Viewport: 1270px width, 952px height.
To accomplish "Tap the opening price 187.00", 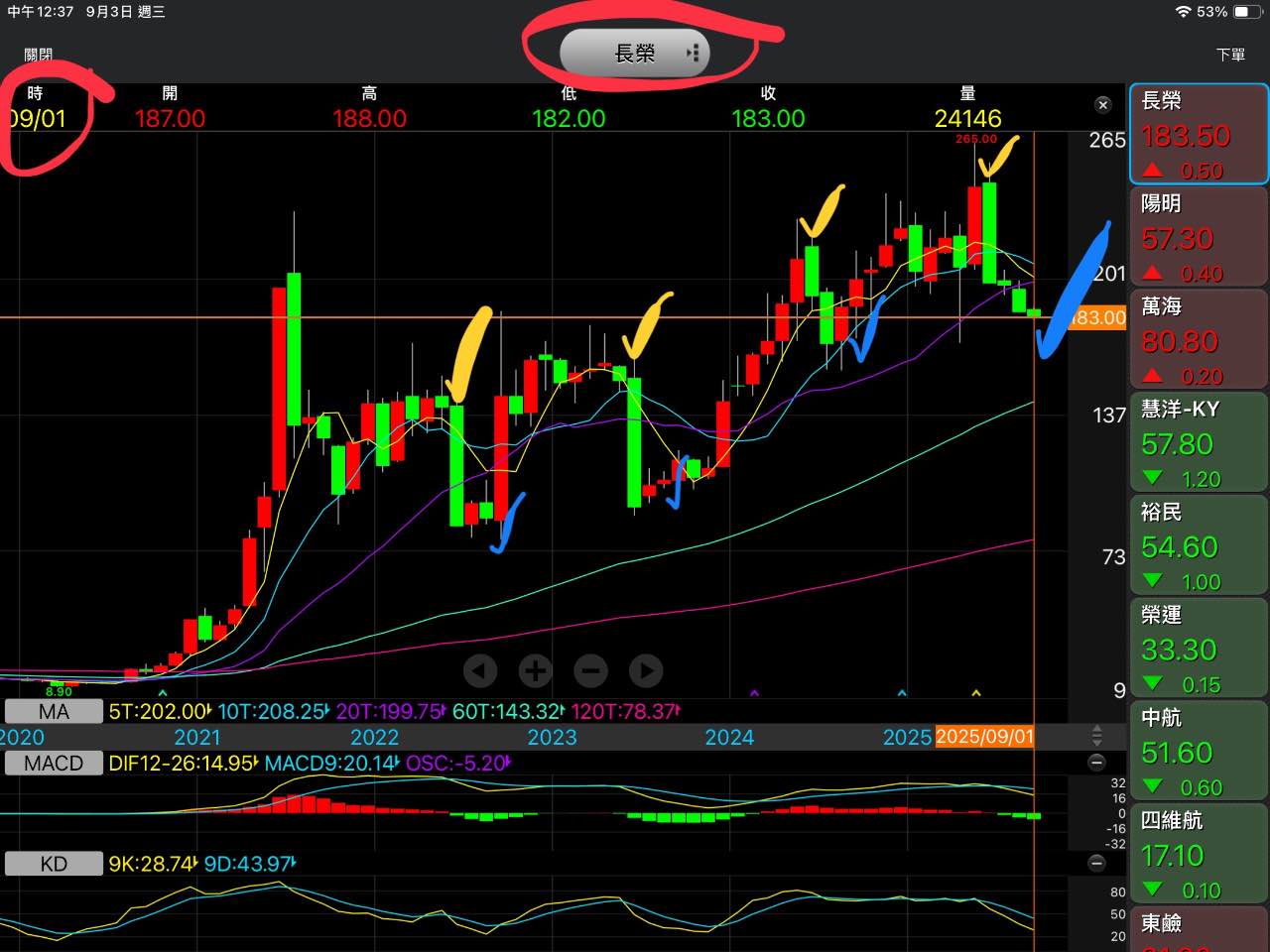I will pos(170,118).
